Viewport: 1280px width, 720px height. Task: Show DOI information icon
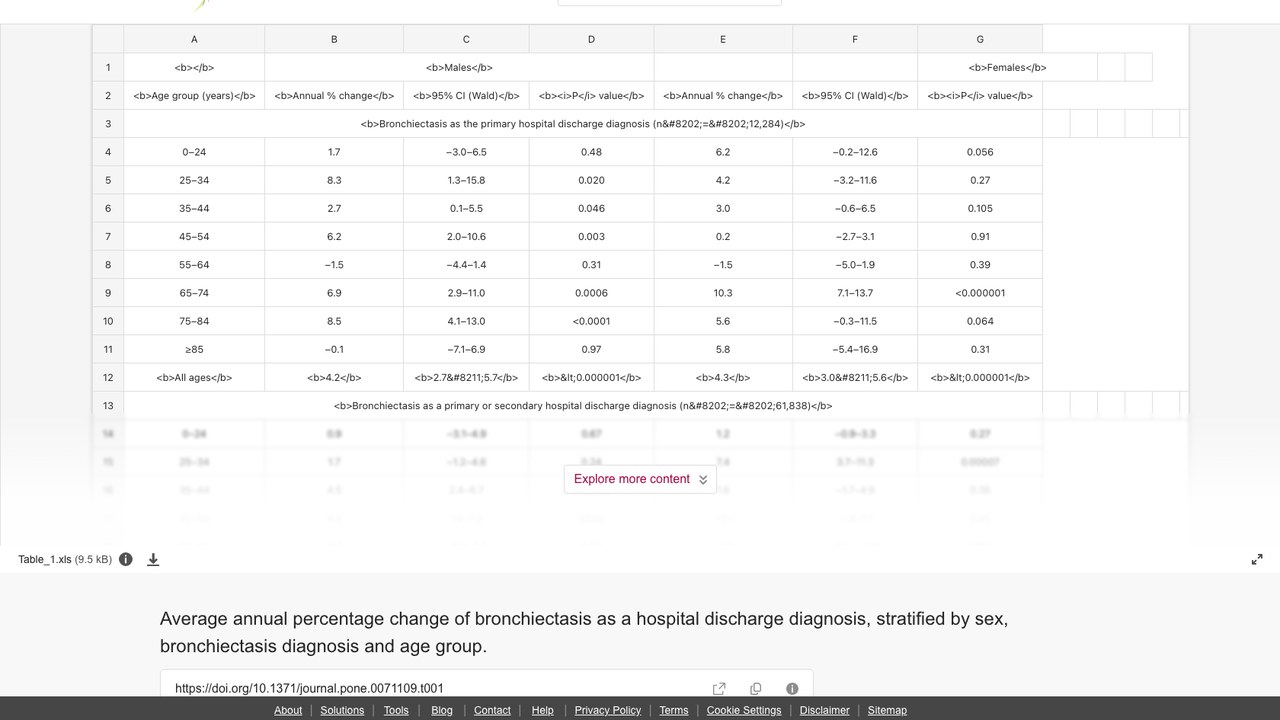tap(792, 688)
